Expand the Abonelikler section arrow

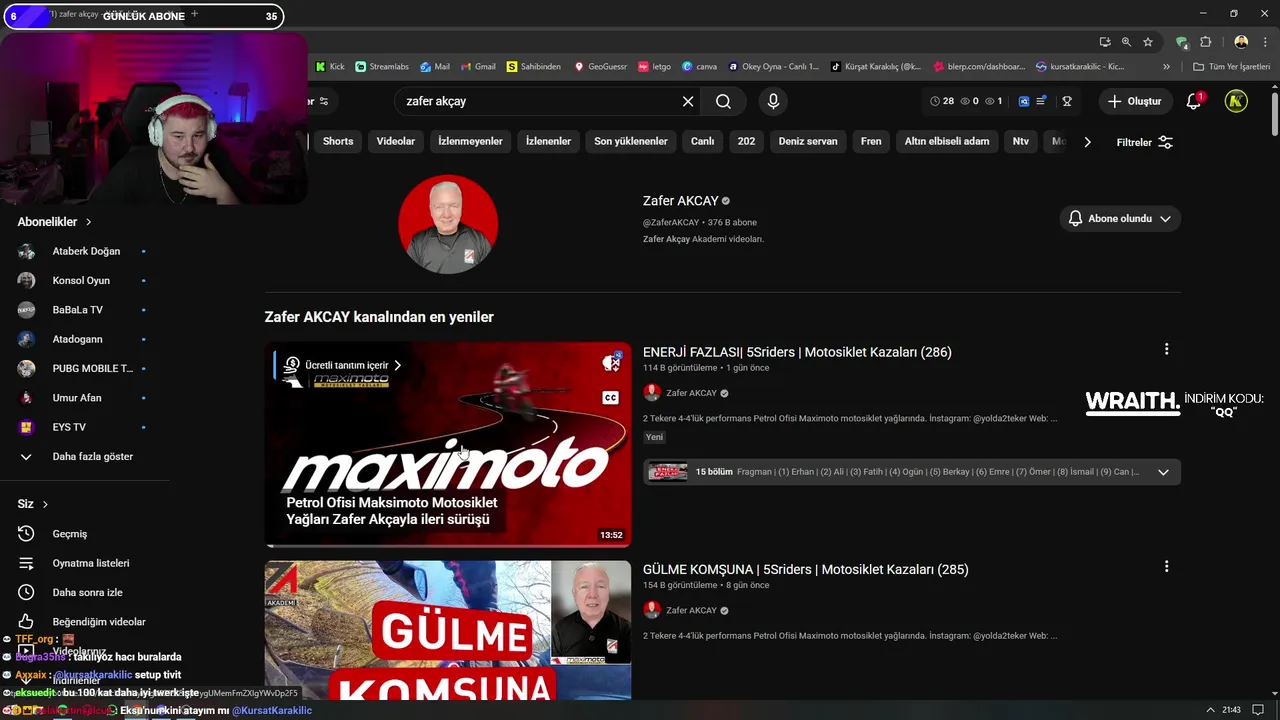88,222
